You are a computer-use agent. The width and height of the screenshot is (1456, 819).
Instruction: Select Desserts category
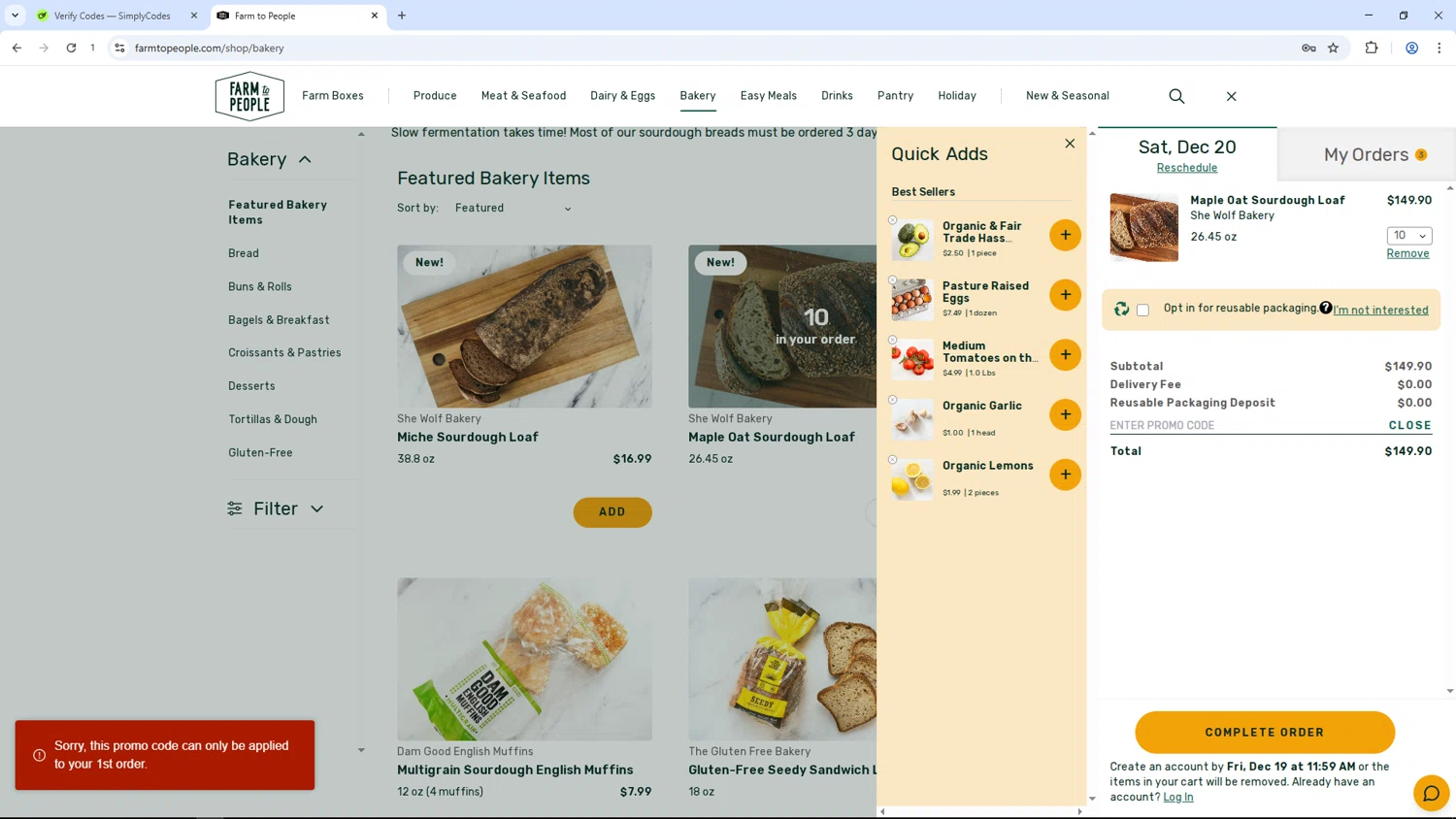(251, 386)
